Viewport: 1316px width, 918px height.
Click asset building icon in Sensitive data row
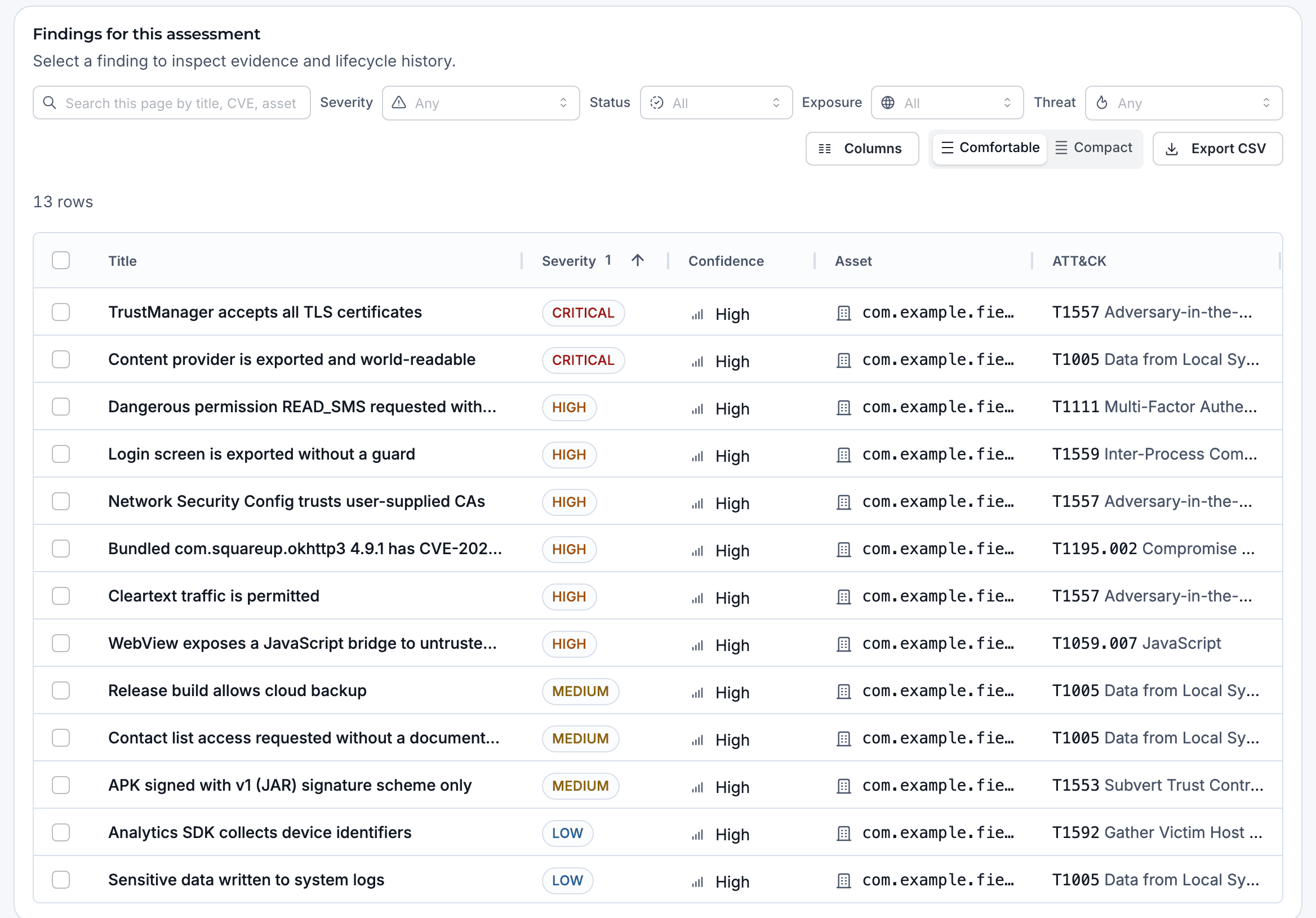[844, 881]
